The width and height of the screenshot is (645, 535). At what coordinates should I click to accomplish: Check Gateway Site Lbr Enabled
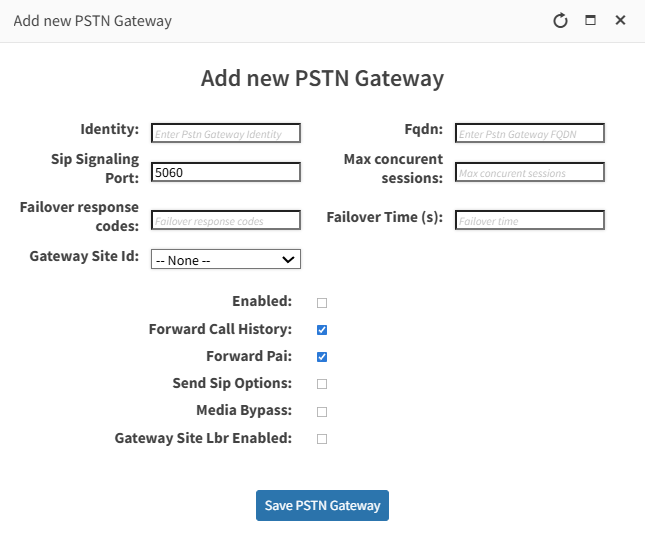tap(322, 438)
